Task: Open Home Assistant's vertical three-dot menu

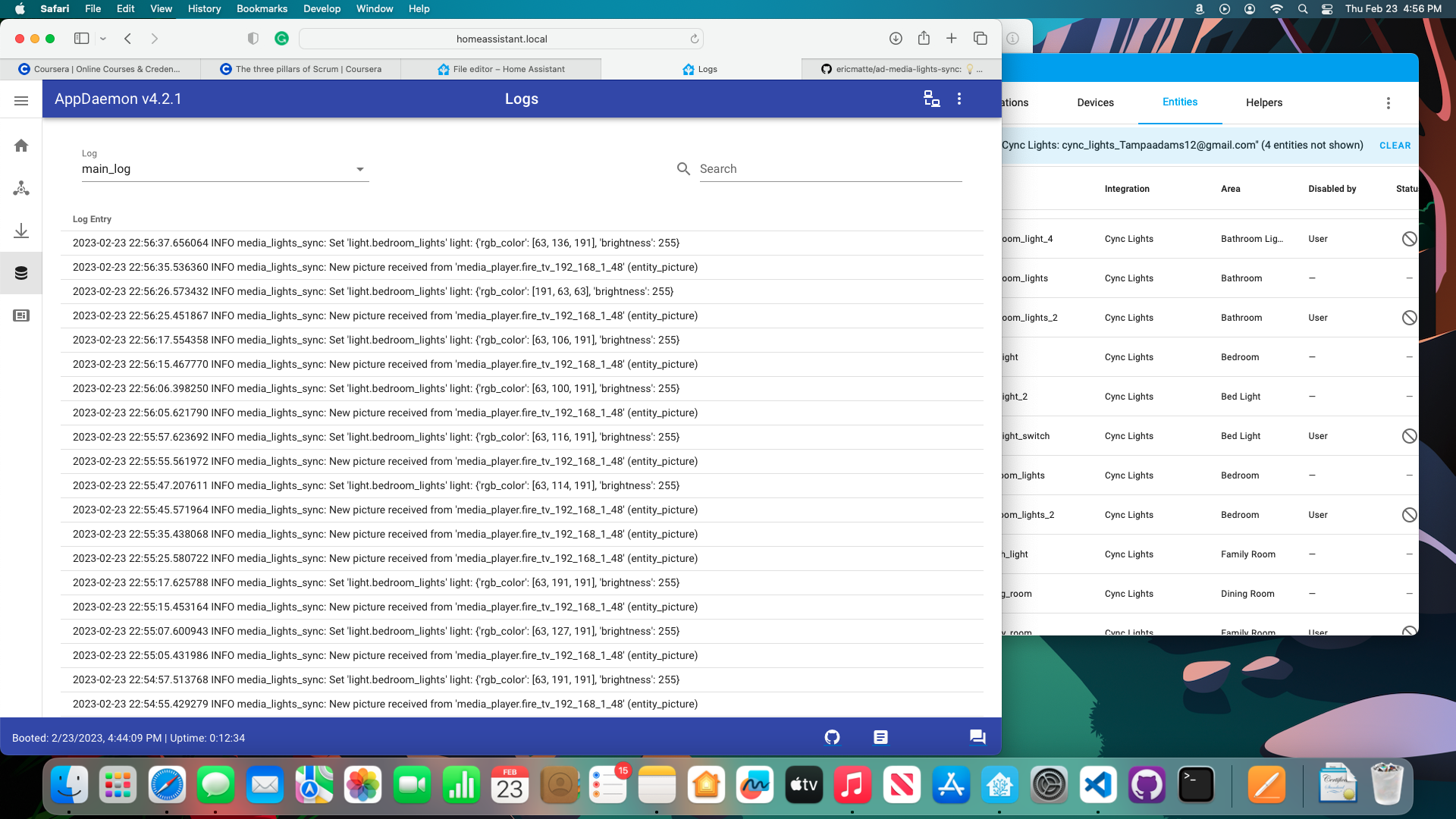Action: (1389, 102)
